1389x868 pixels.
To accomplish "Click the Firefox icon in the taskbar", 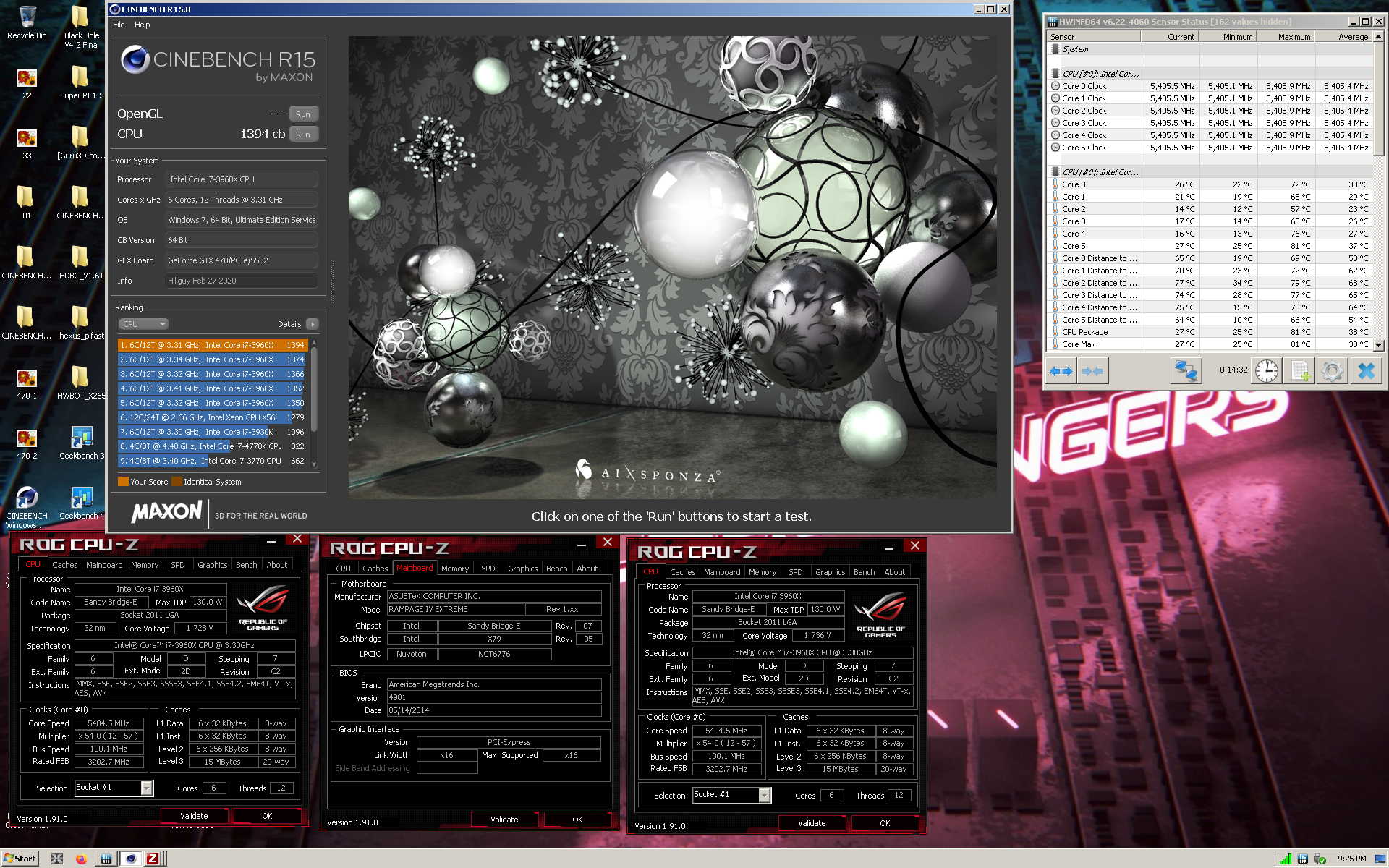I will point(81,859).
